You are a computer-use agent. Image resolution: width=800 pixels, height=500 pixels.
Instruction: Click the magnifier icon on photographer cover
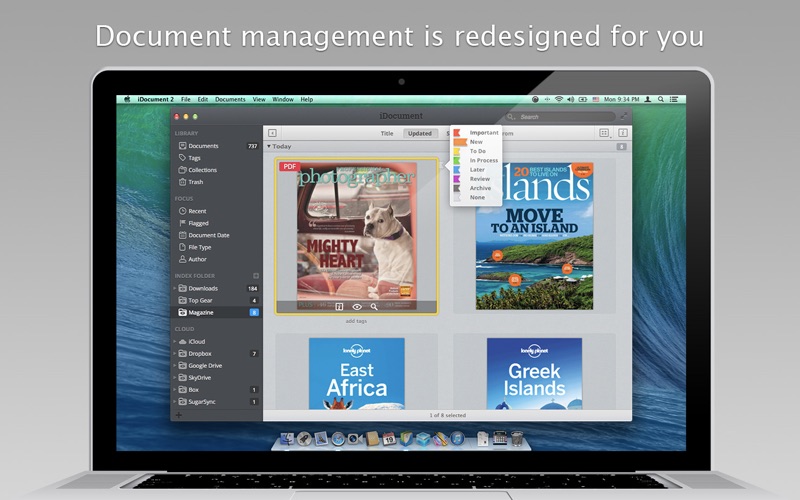pos(374,307)
